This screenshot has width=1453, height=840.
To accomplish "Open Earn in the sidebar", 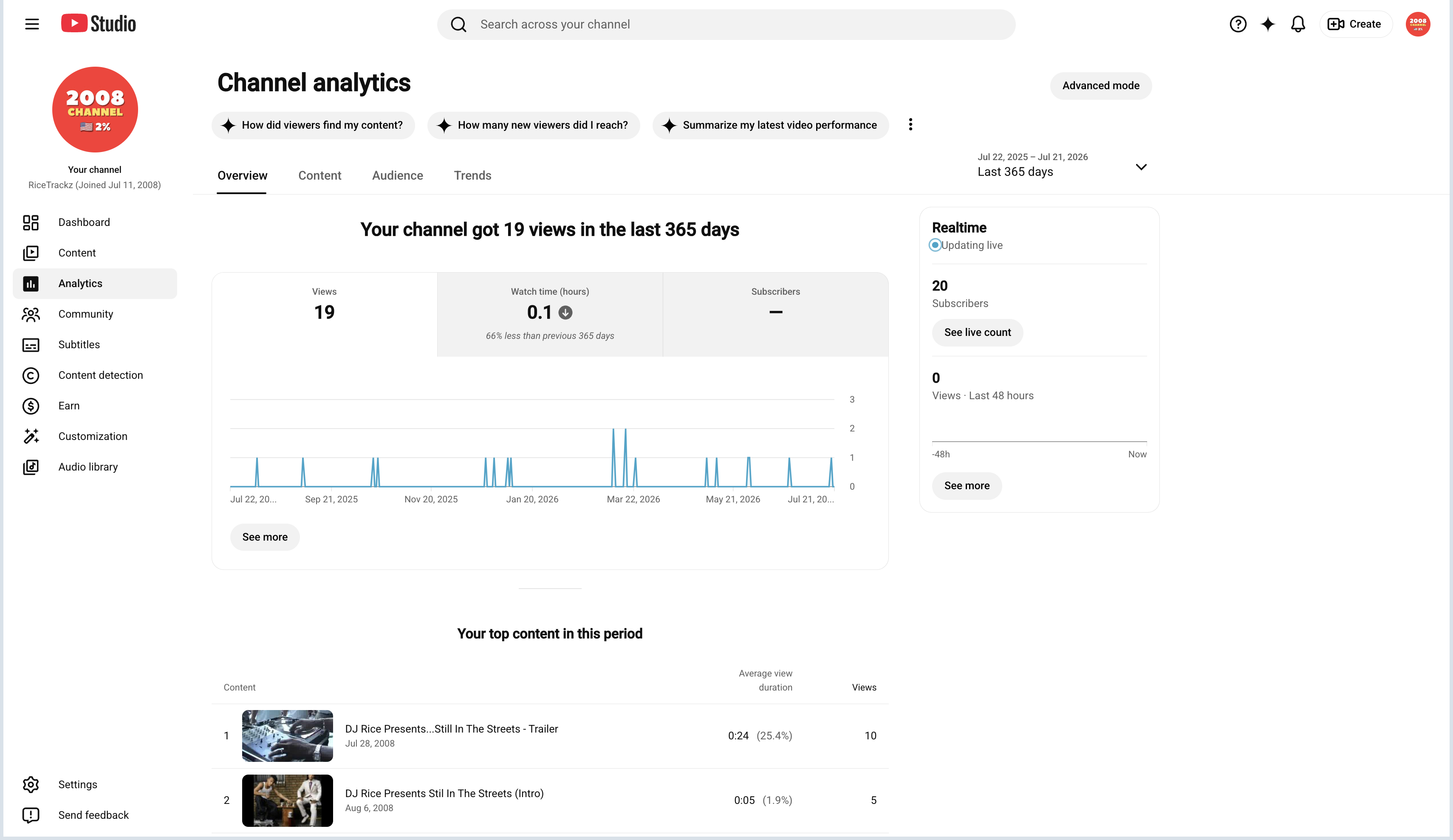I will 95,406.
